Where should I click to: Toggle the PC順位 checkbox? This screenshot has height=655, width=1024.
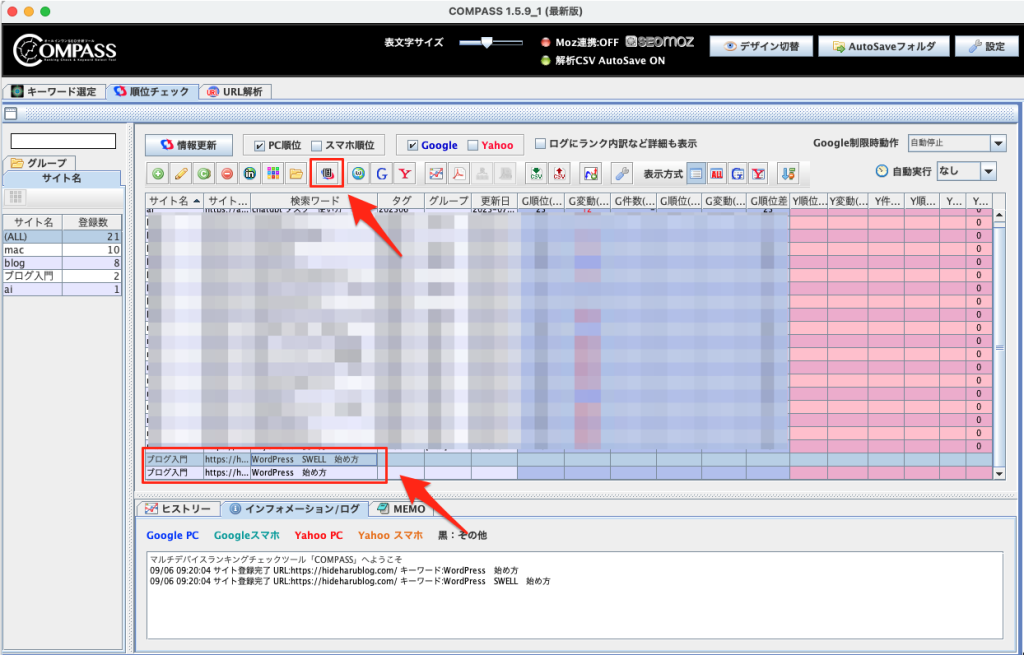260,145
